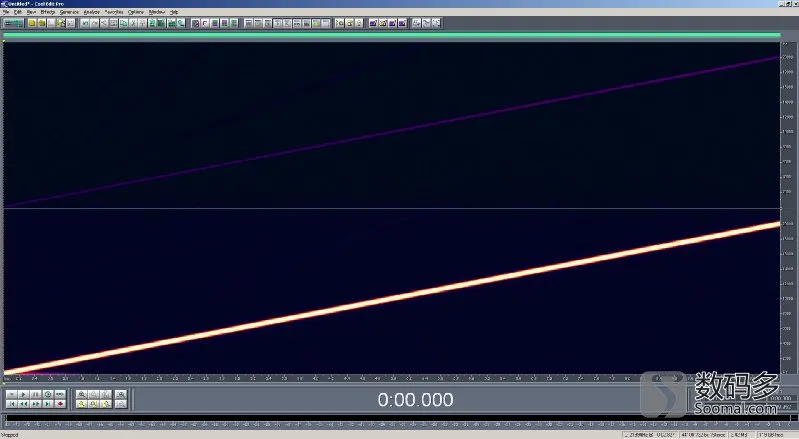Click the green horizontal range bar
This screenshot has width=799, height=439.
coord(392,35)
